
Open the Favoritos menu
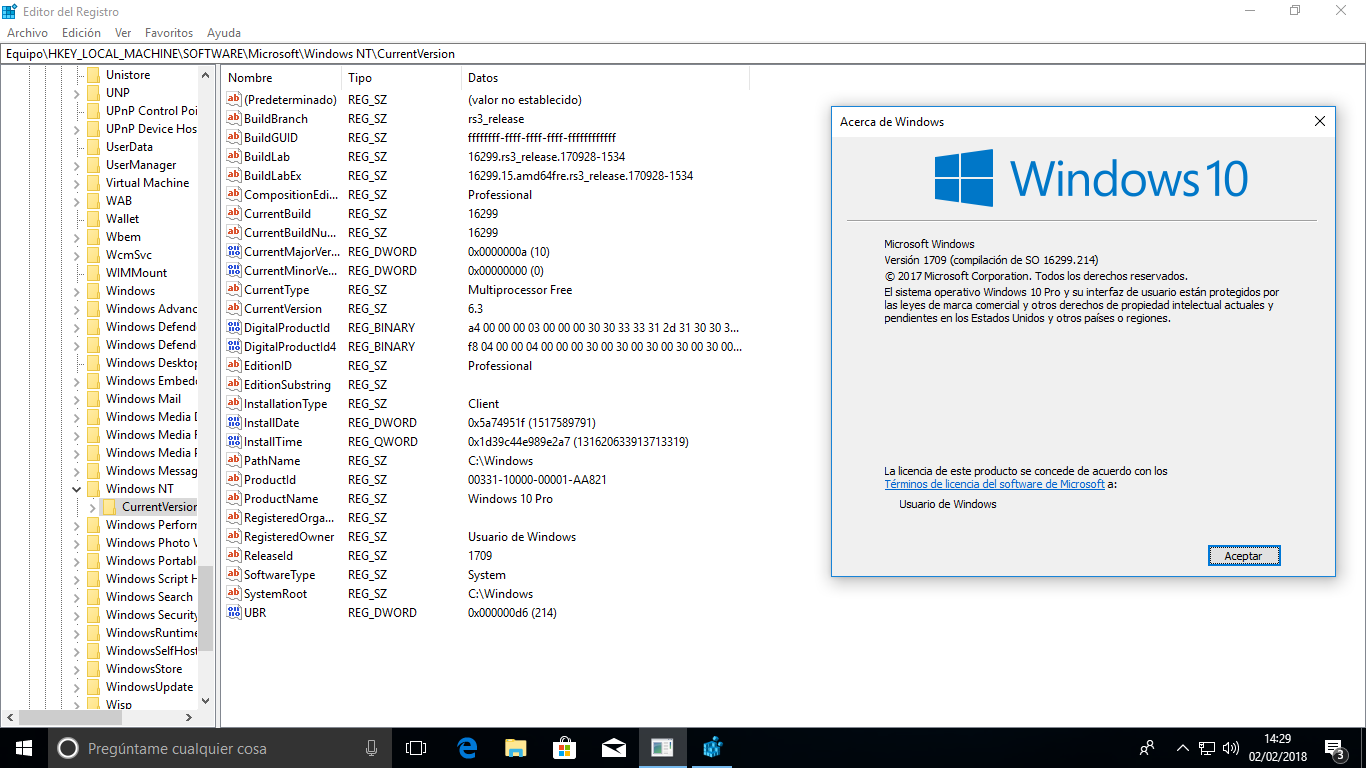point(169,33)
